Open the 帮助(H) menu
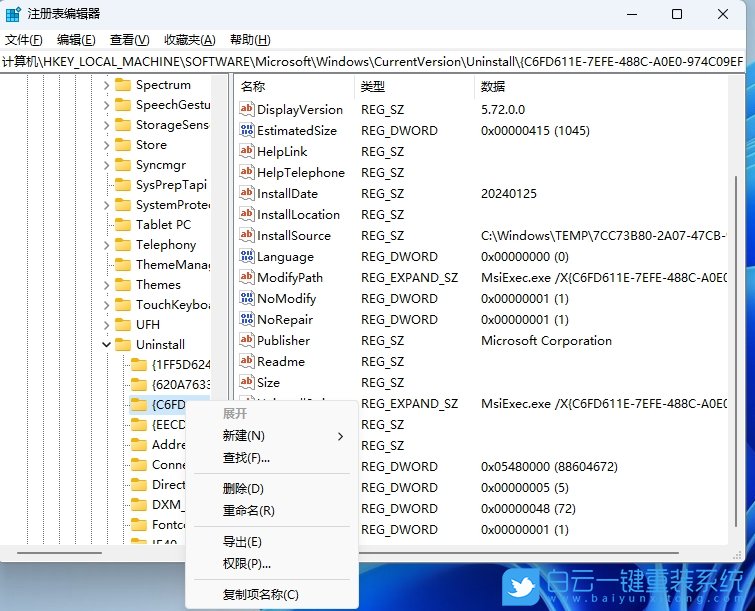 pyautogui.click(x=250, y=39)
